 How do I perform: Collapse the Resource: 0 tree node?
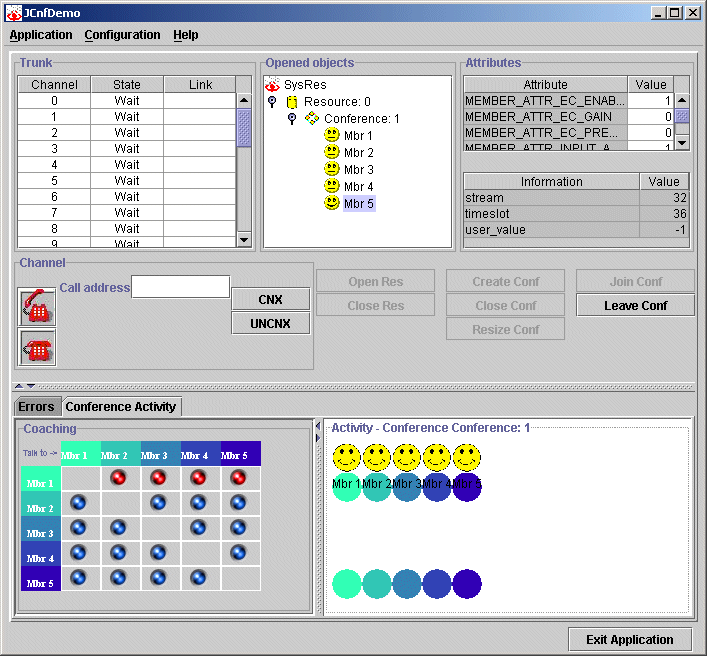coord(272,102)
